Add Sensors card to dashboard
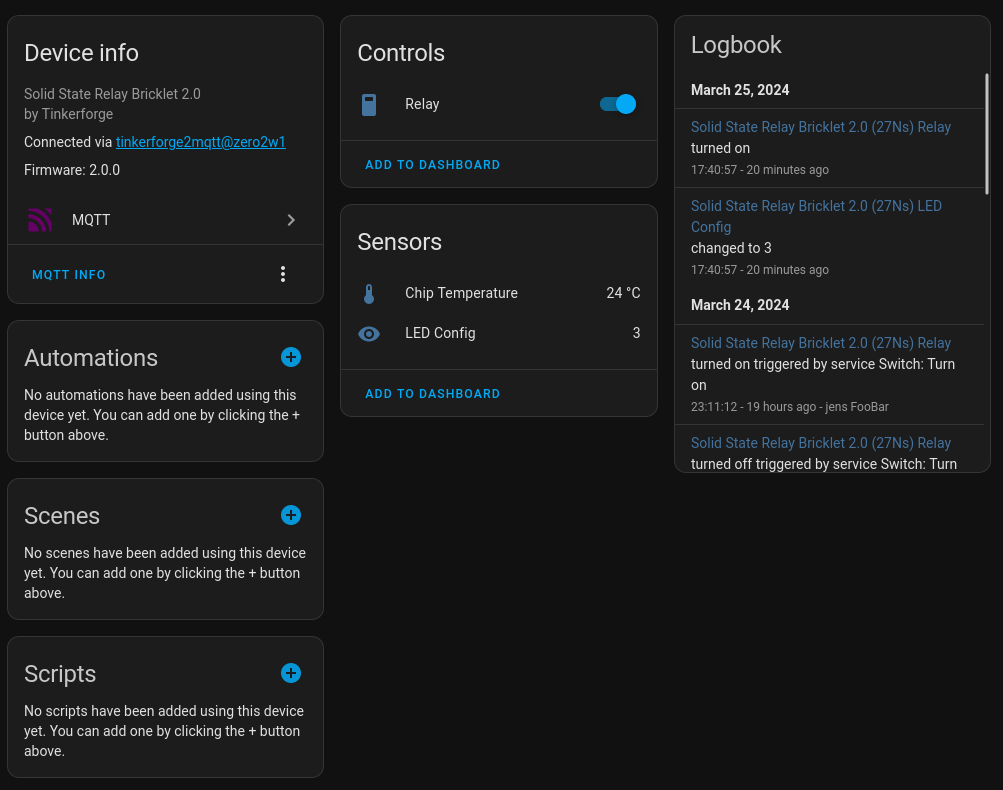 pyautogui.click(x=432, y=394)
